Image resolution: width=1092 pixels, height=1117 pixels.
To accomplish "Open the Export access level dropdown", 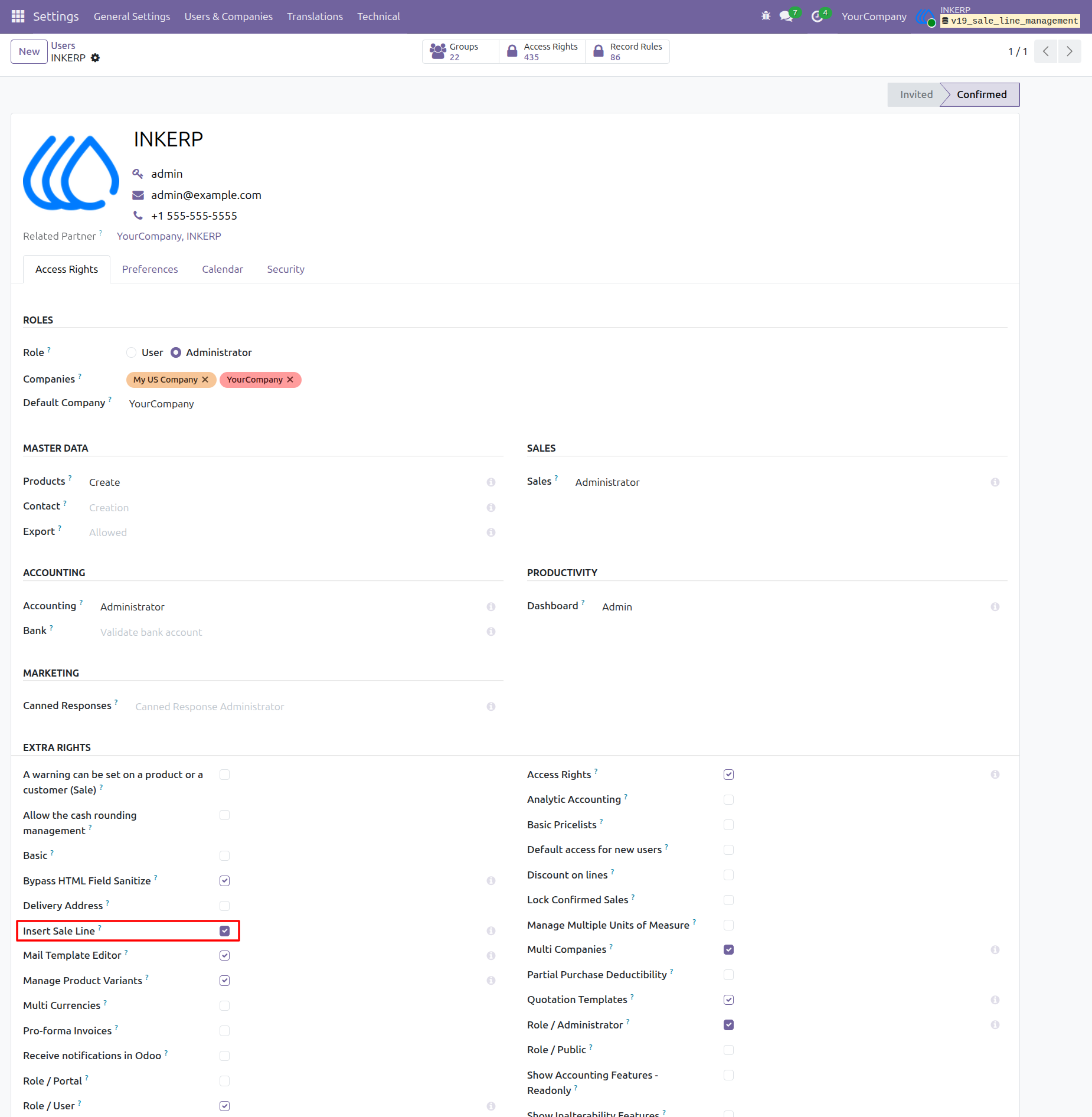I will pyautogui.click(x=285, y=533).
